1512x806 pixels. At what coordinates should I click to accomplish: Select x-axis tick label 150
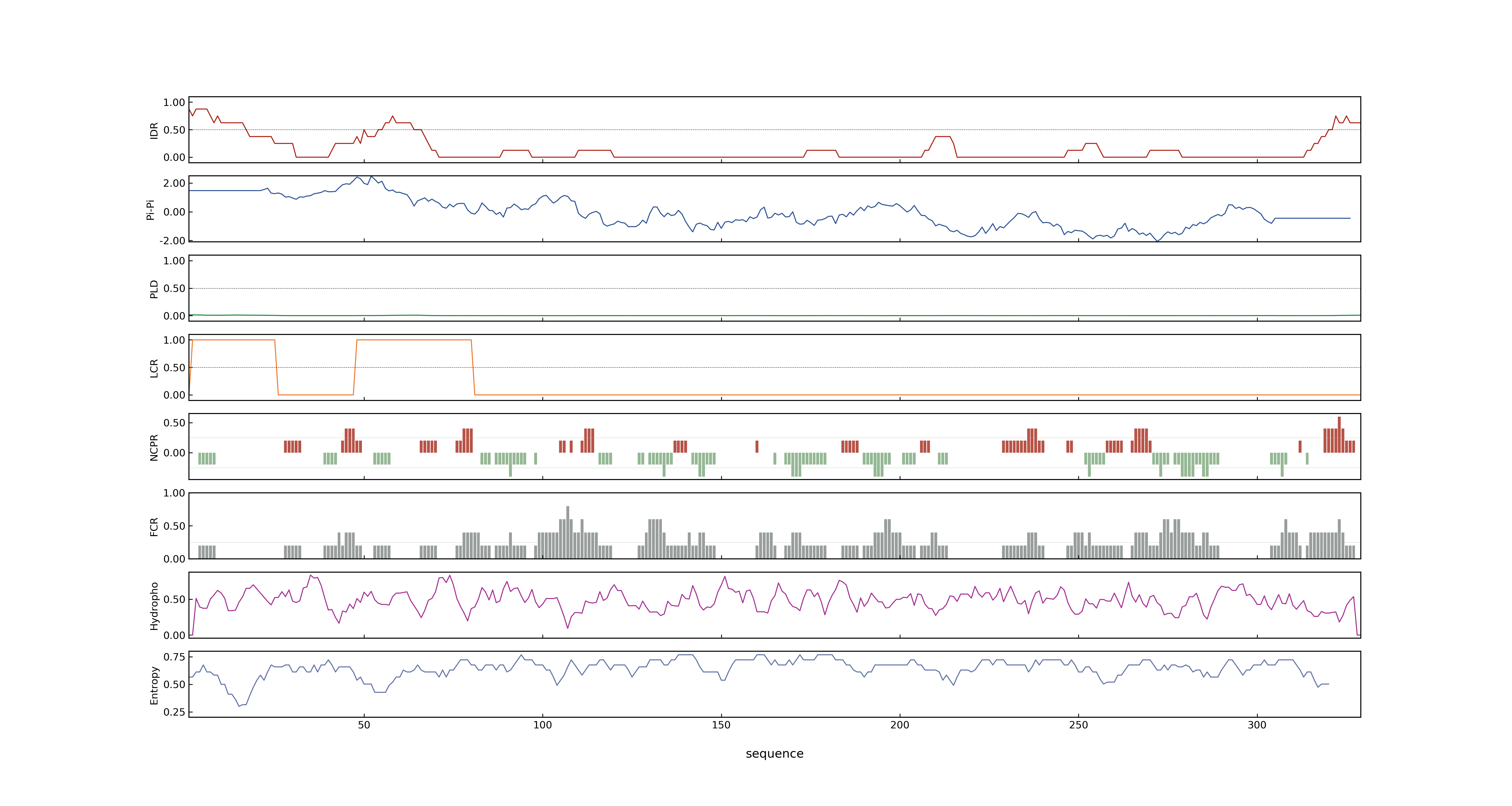(x=721, y=725)
